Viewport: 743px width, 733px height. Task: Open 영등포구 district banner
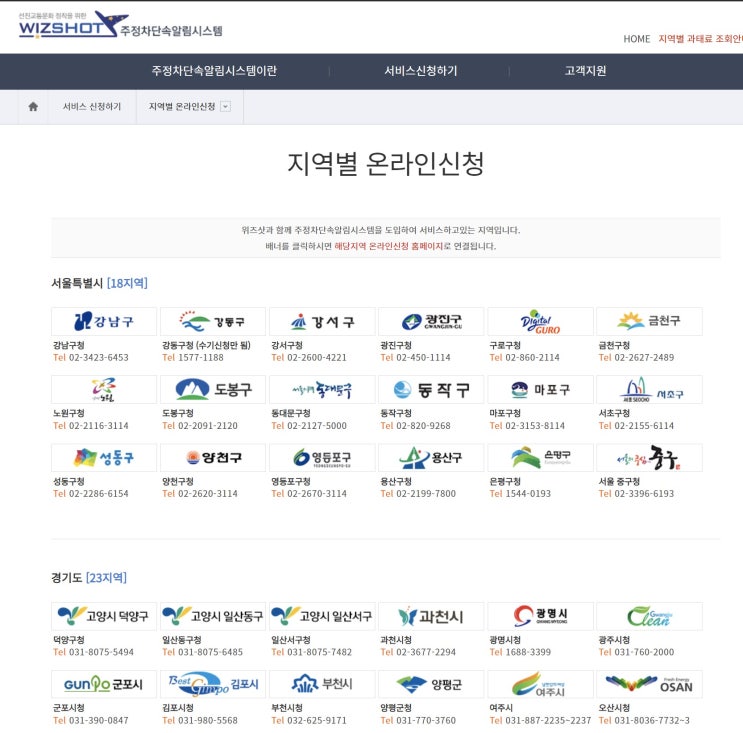tap(322, 458)
